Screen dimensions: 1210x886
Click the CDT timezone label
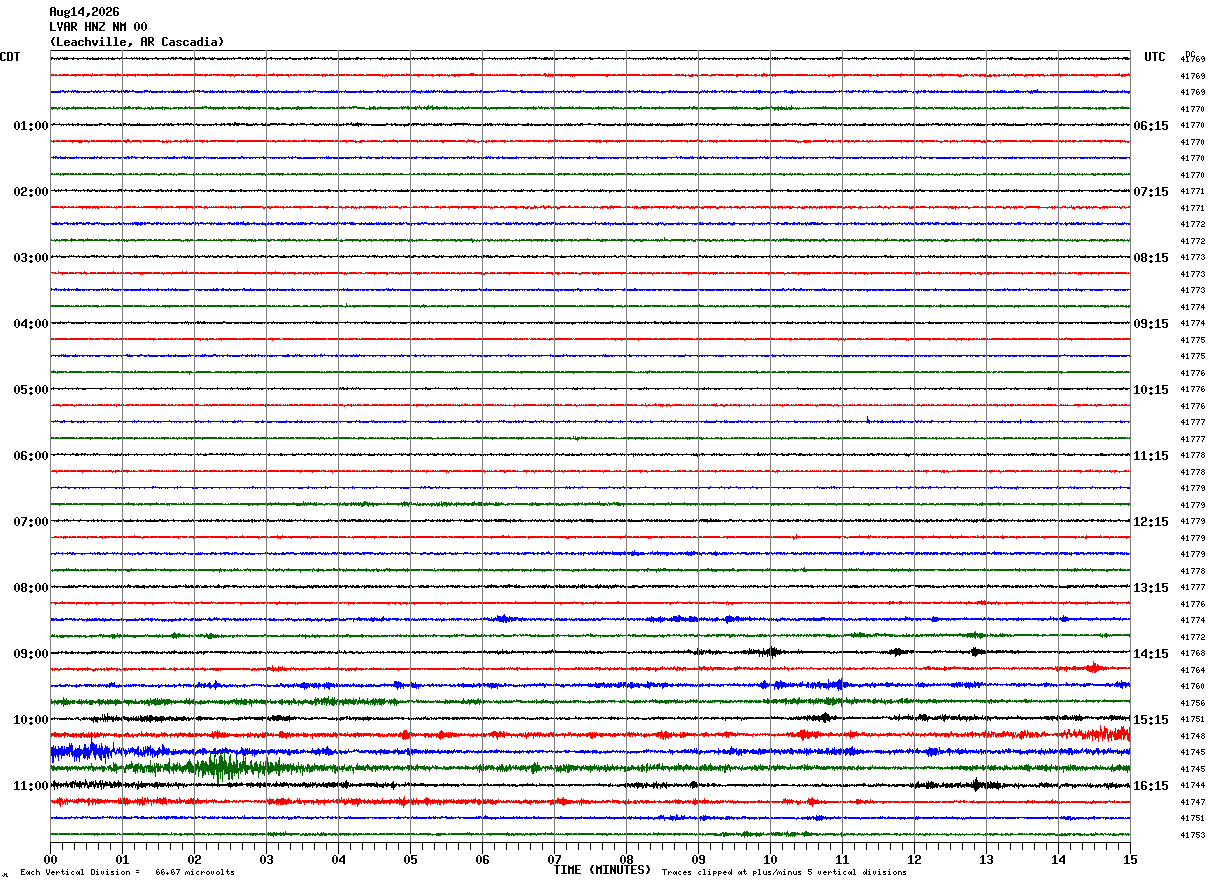pos(10,57)
